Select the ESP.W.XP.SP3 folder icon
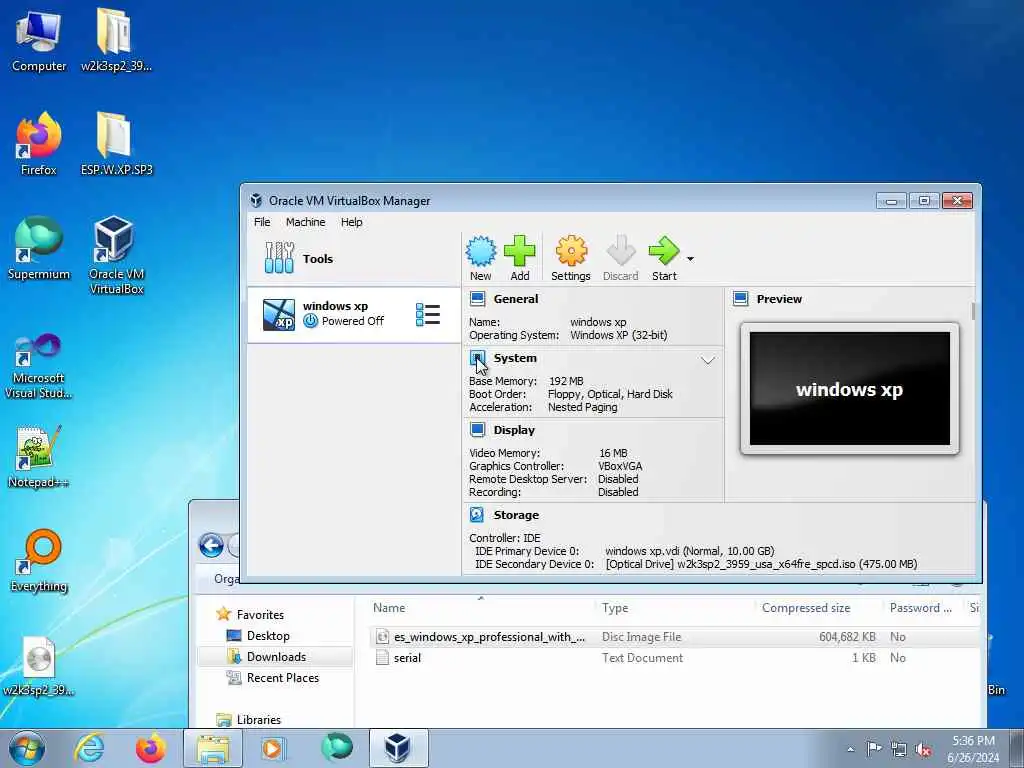The width and height of the screenshot is (1024, 768). (116, 144)
